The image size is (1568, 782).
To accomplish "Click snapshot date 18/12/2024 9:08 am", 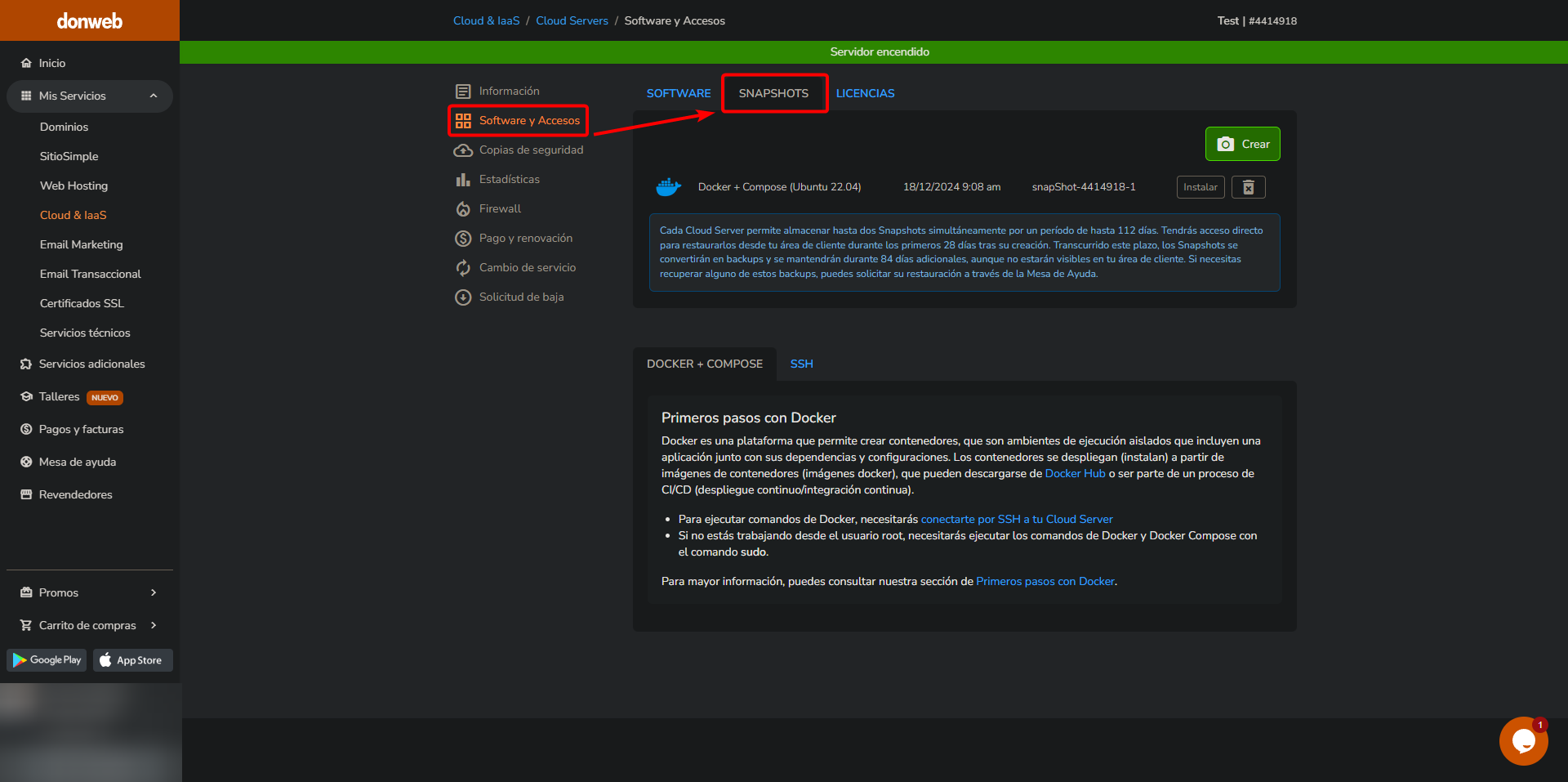I will [x=951, y=187].
